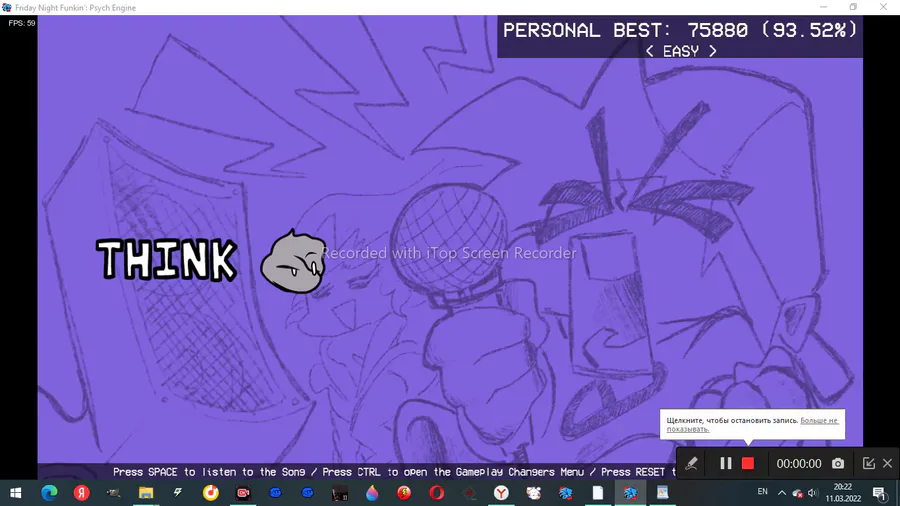Open File Explorer from the taskbar

tap(146, 493)
